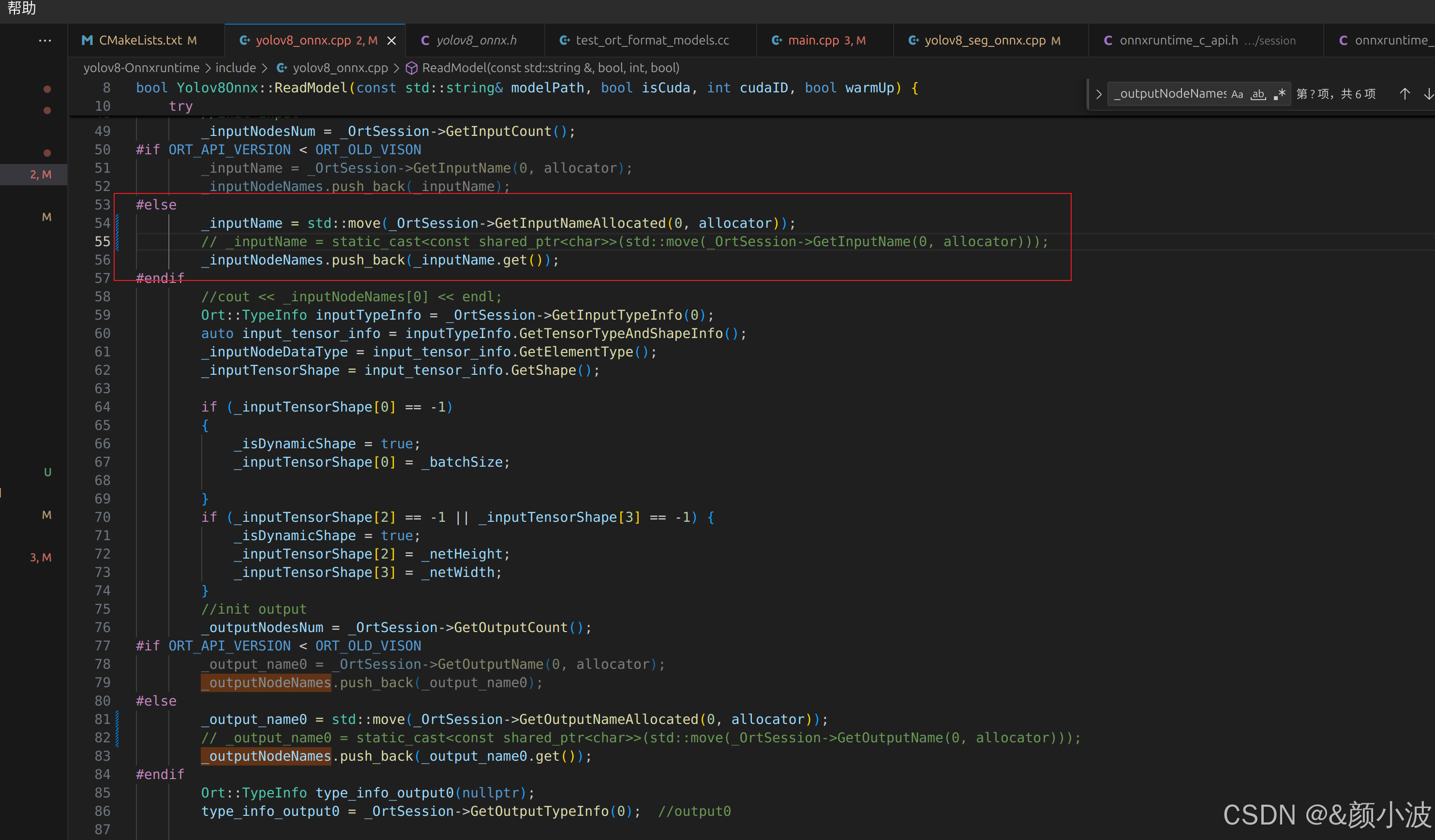Go to next match arrow
Screen dimensions: 1435x840
click(x=1428, y=94)
